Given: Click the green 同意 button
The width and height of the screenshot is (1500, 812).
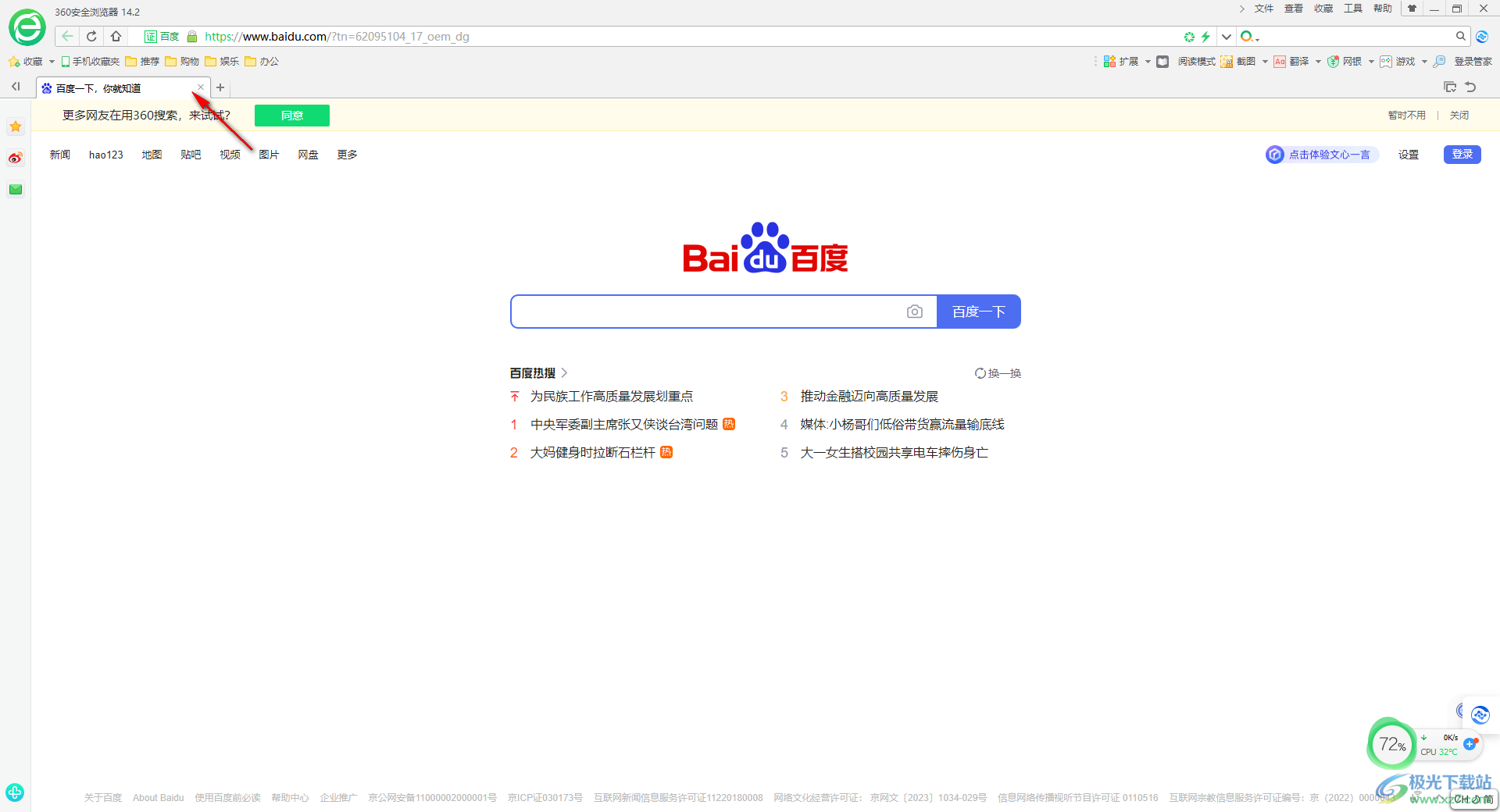Looking at the screenshot, I should pyautogui.click(x=292, y=116).
